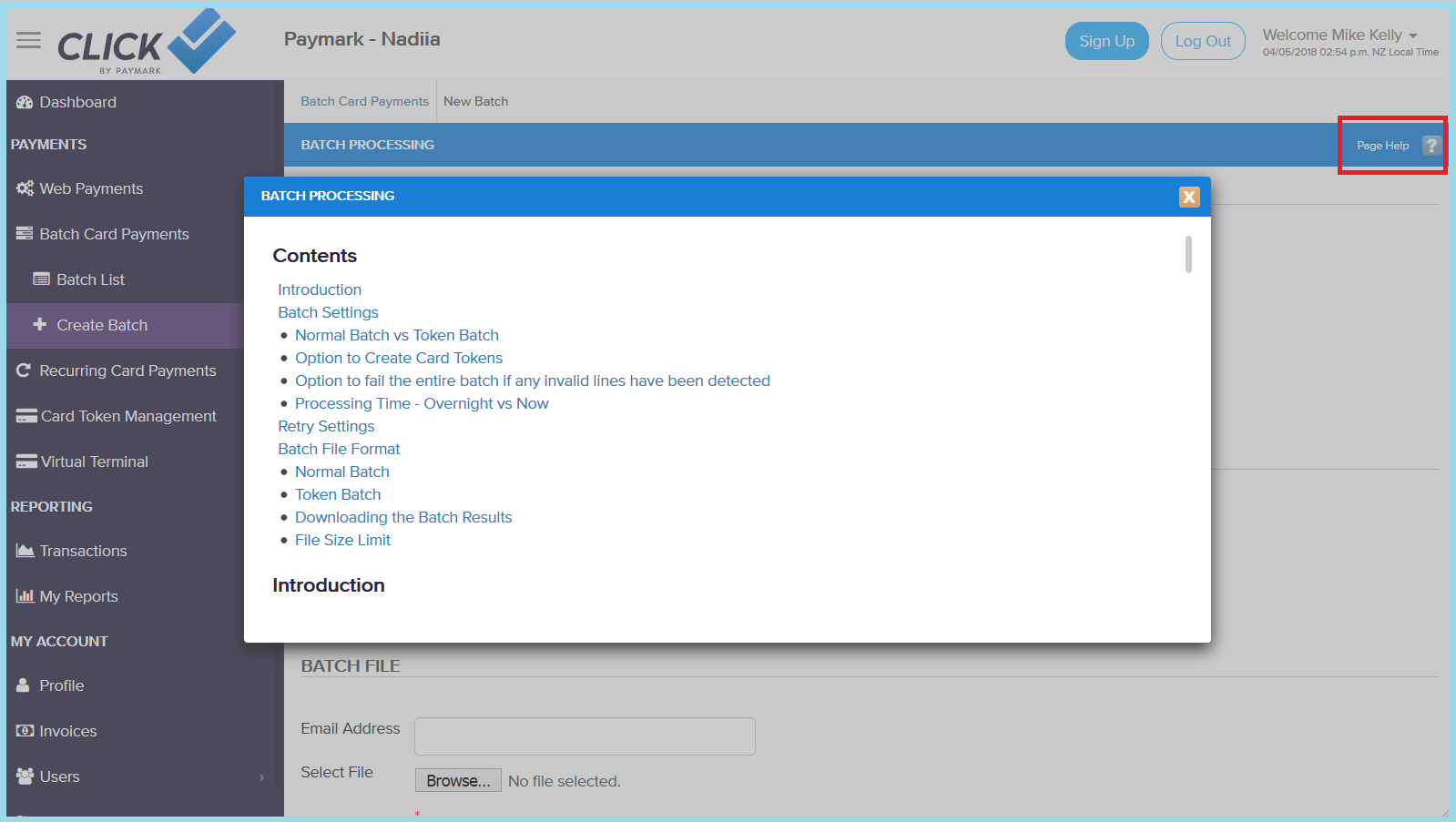Open the File Size Limit link
This screenshot has width=1456, height=822.
[x=342, y=540]
